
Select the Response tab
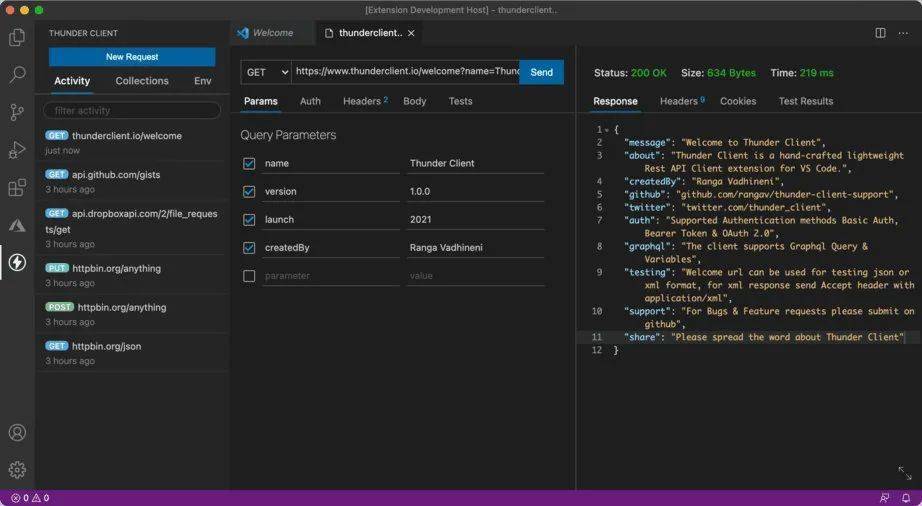615,101
